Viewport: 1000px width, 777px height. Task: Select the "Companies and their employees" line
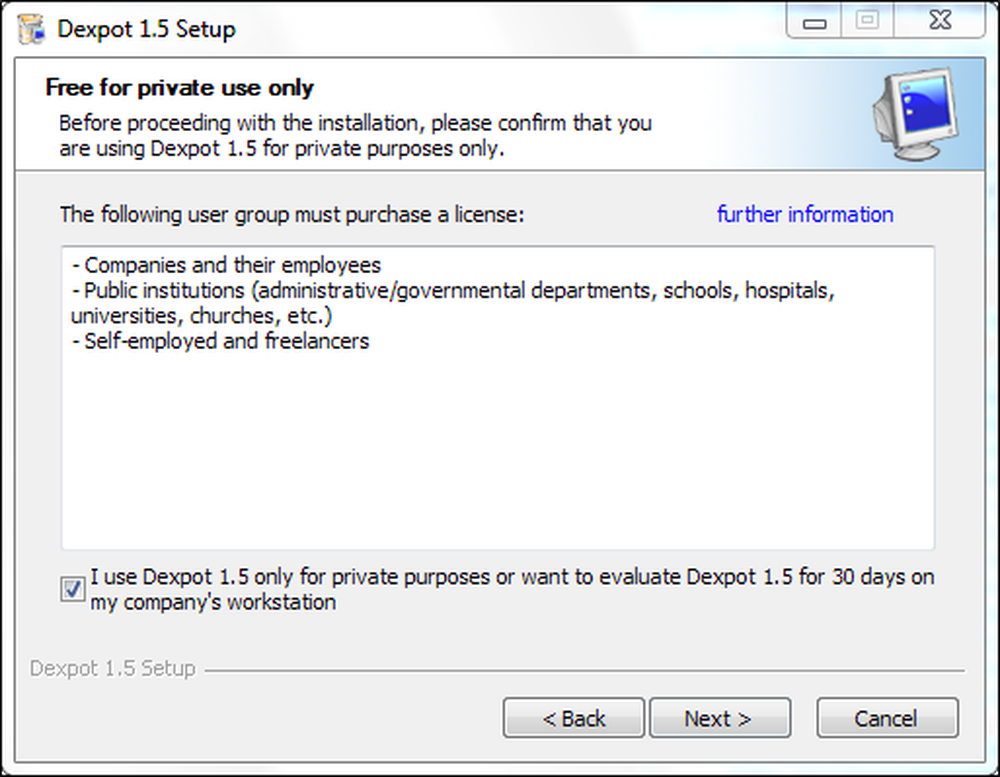coord(226,265)
